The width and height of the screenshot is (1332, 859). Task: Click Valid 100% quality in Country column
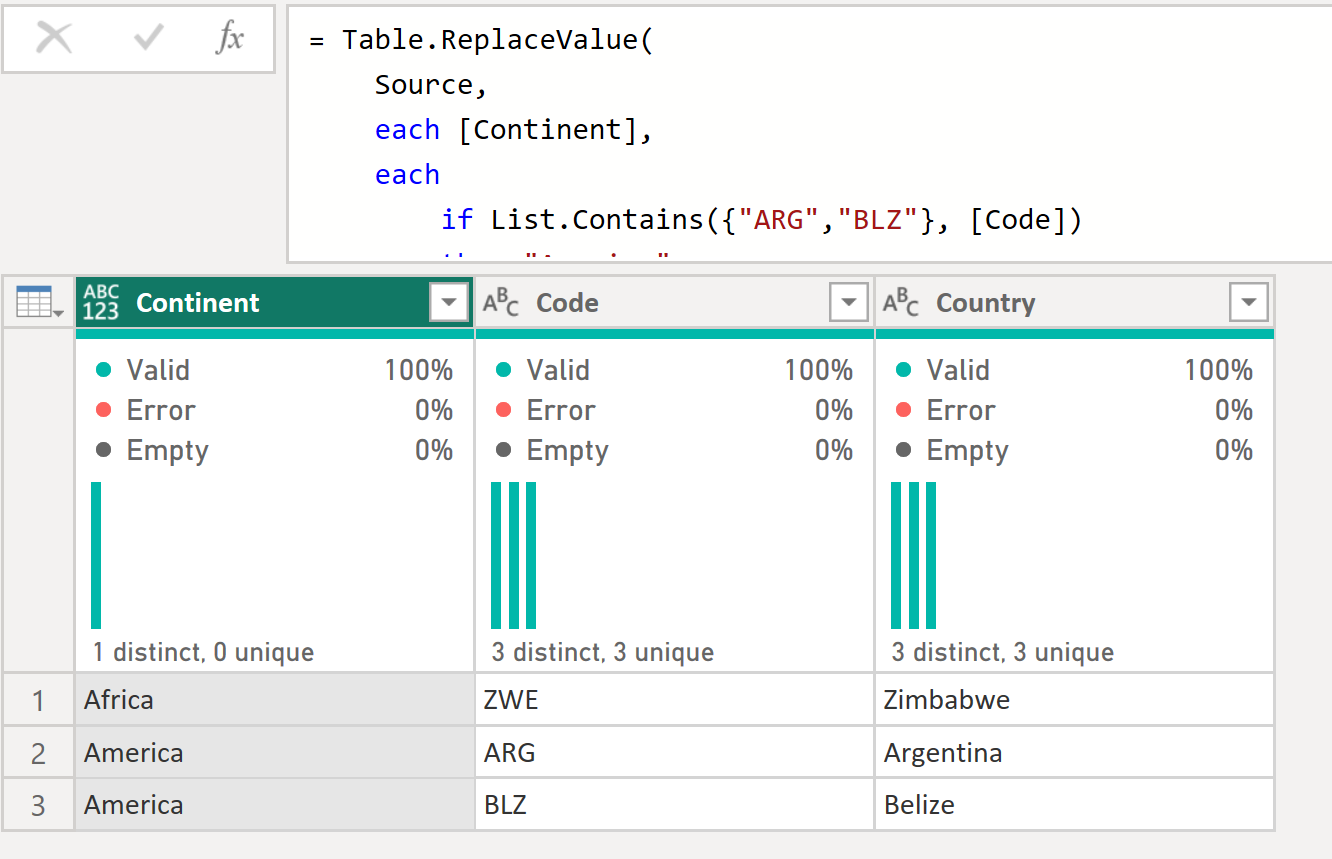pyautogui.click(x=1074, y=370)
